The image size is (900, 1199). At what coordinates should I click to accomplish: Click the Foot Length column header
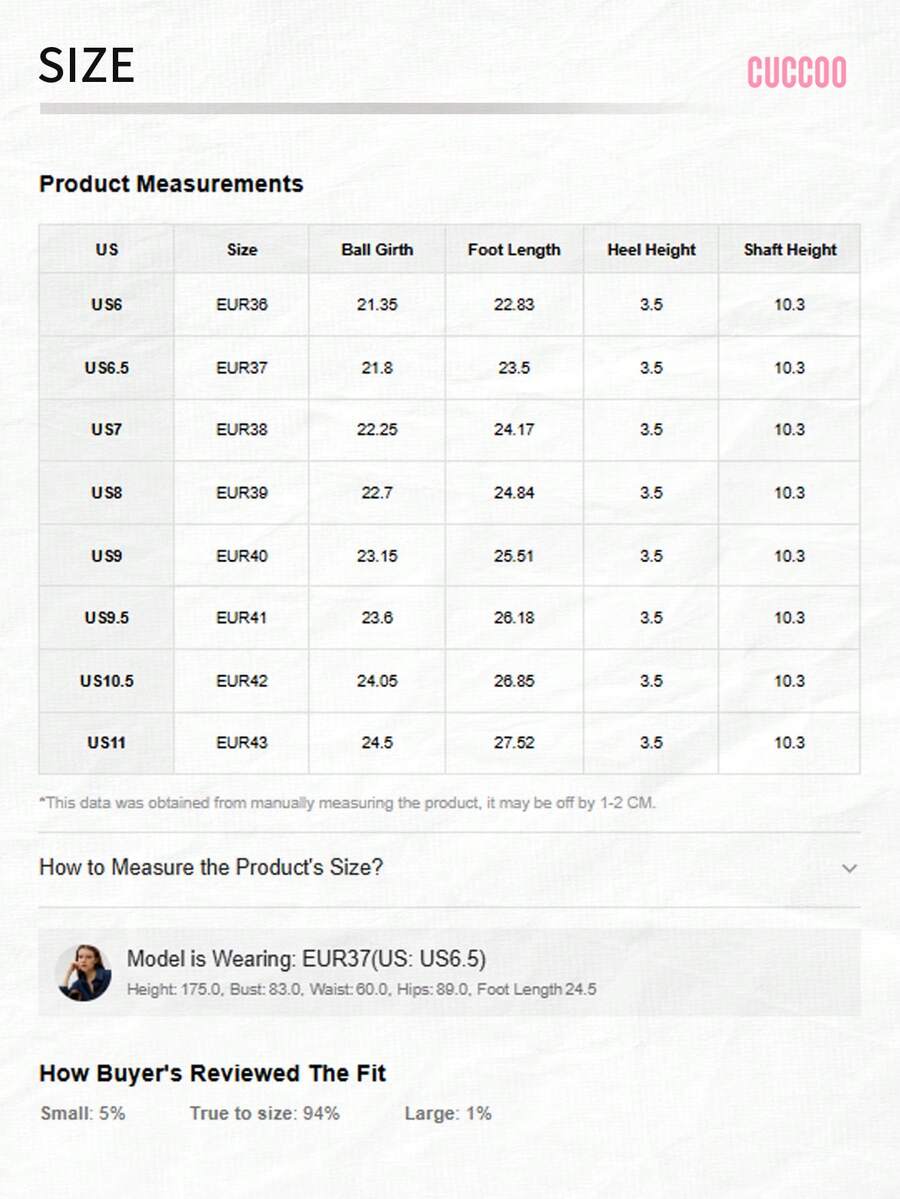[514, 249]
